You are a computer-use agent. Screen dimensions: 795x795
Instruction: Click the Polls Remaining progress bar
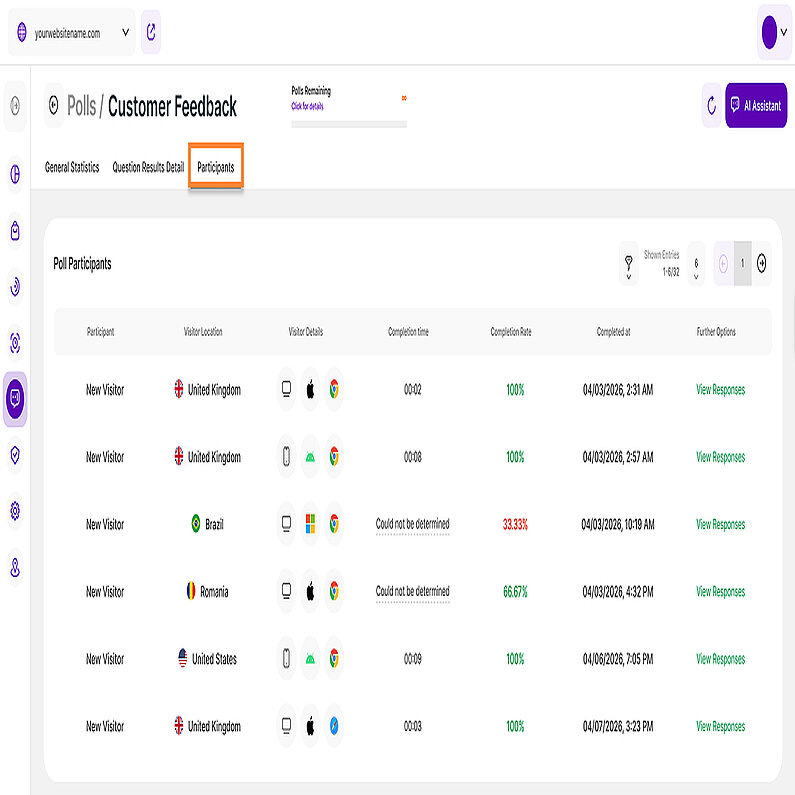pos(349,124)
